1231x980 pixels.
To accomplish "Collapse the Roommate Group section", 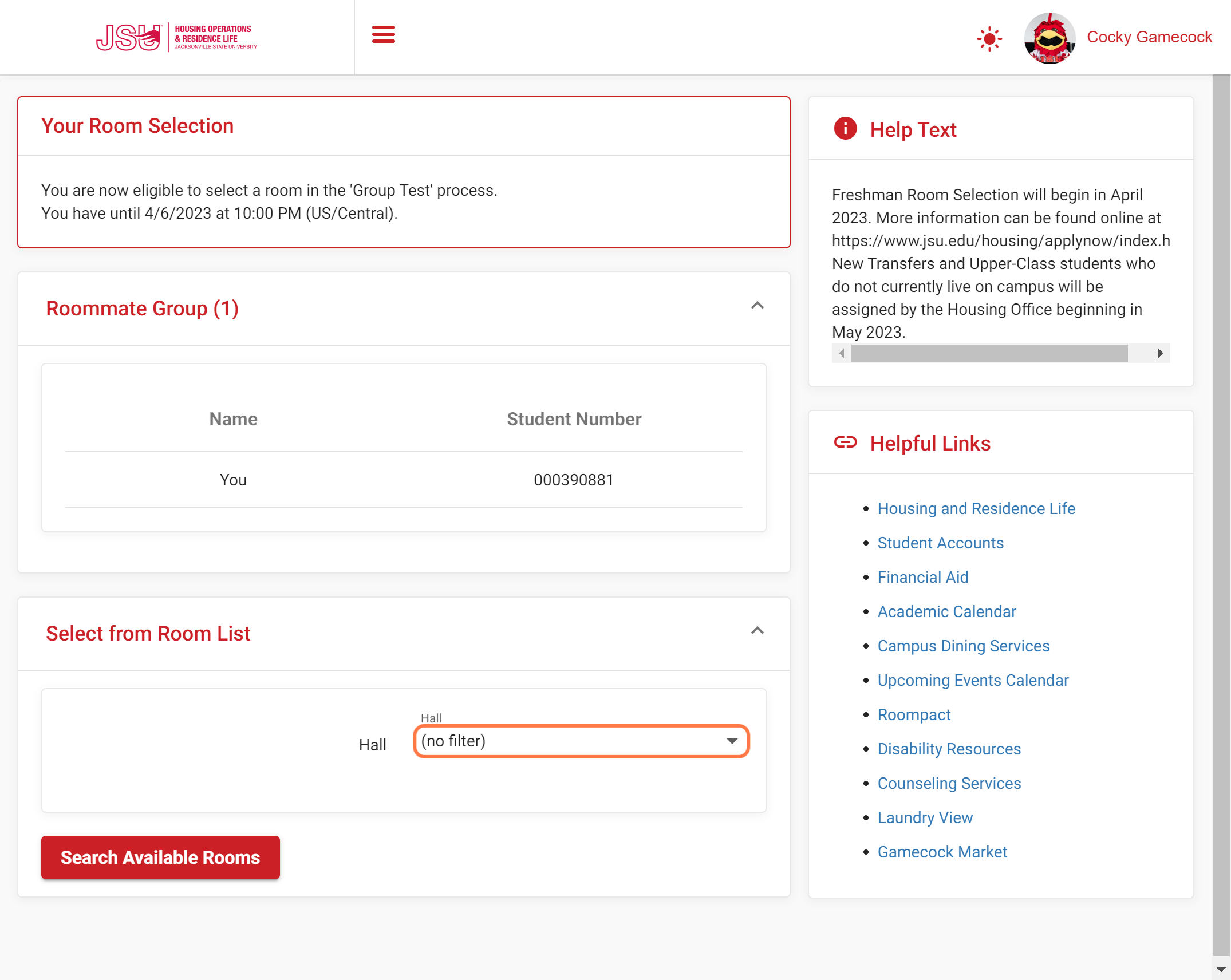I will point(757,306).
